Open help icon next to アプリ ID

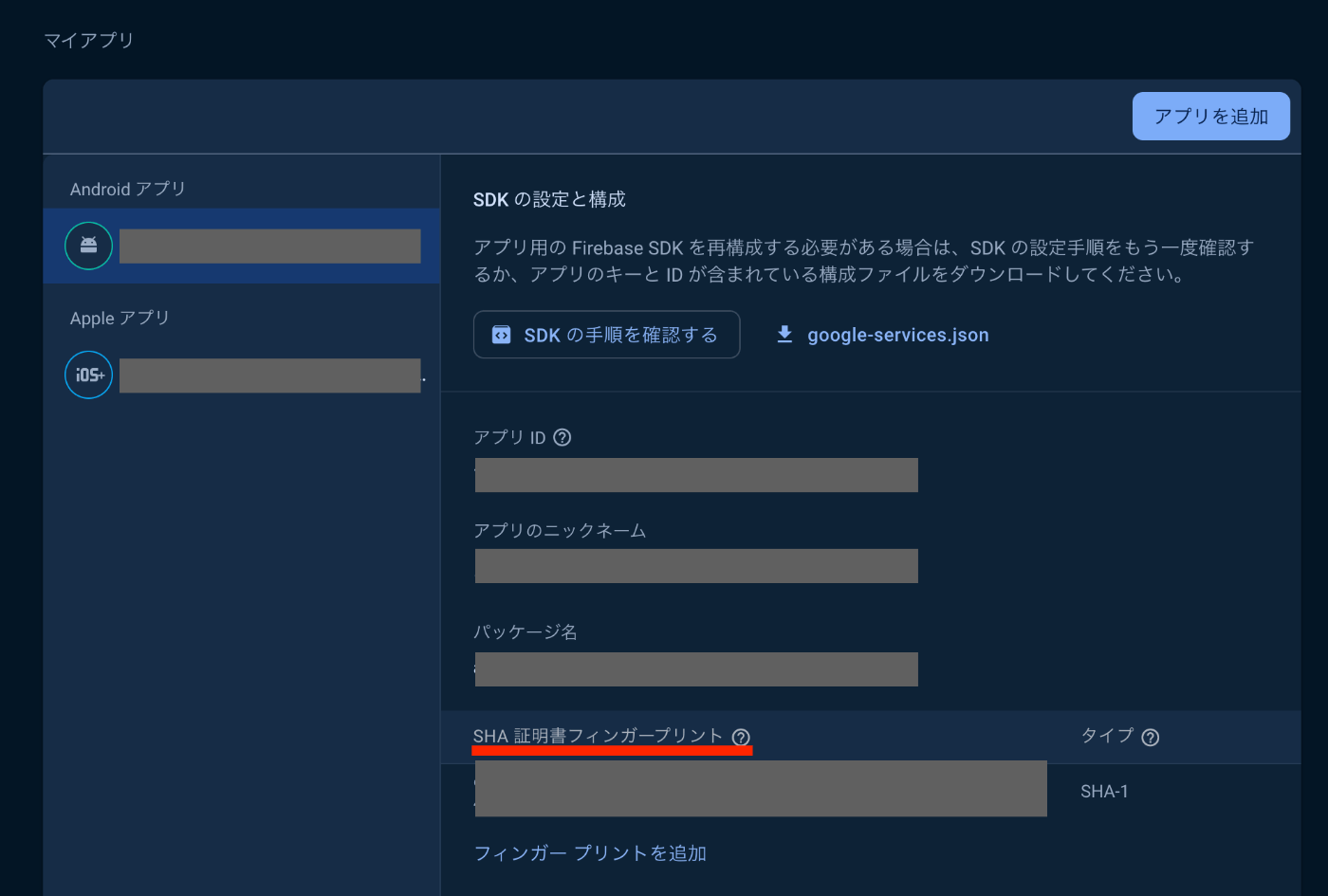[563, 437]
